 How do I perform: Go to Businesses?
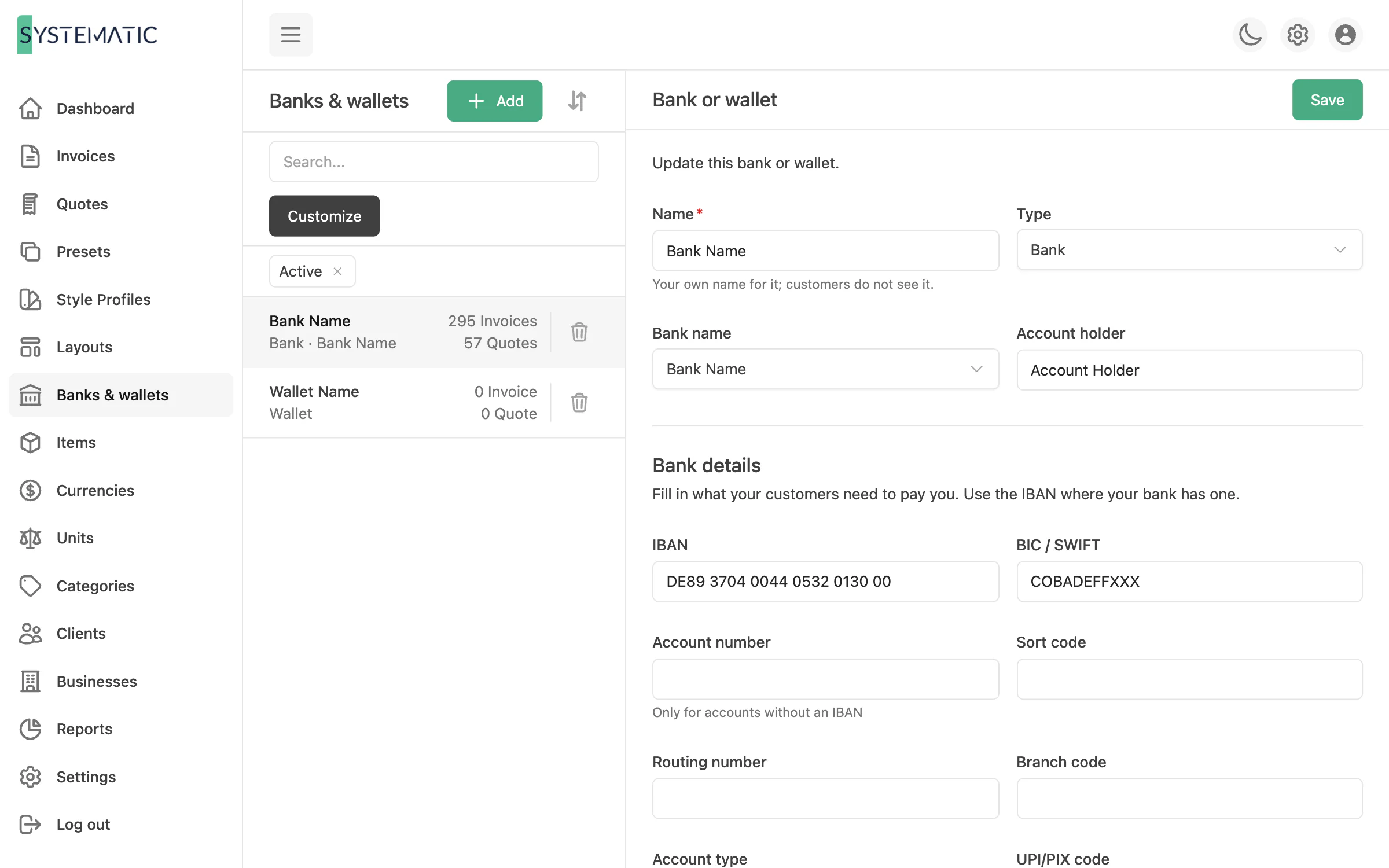[120, 682]
